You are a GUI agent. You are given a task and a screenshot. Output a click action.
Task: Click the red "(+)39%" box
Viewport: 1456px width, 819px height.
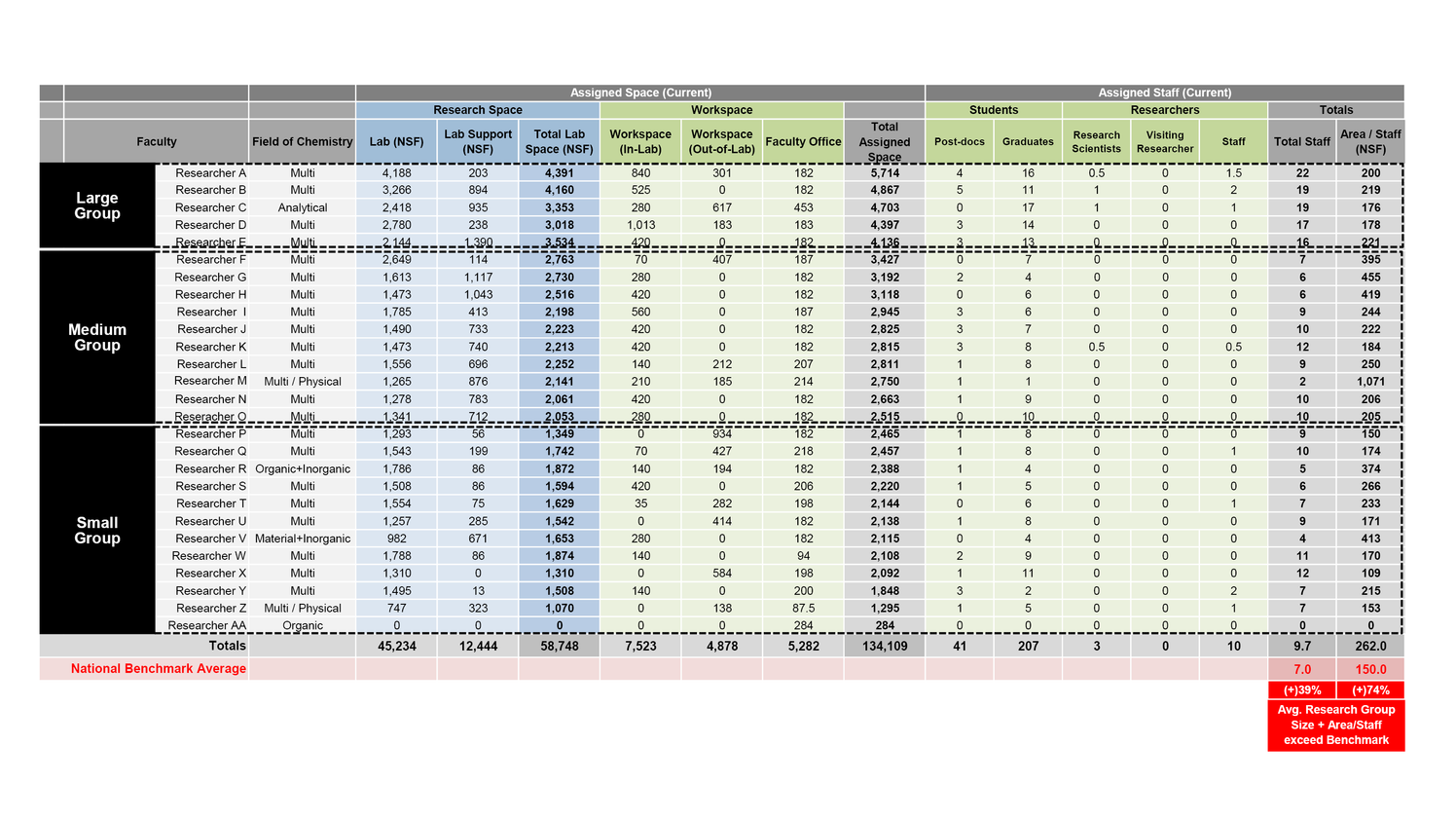coord(1302,689)
